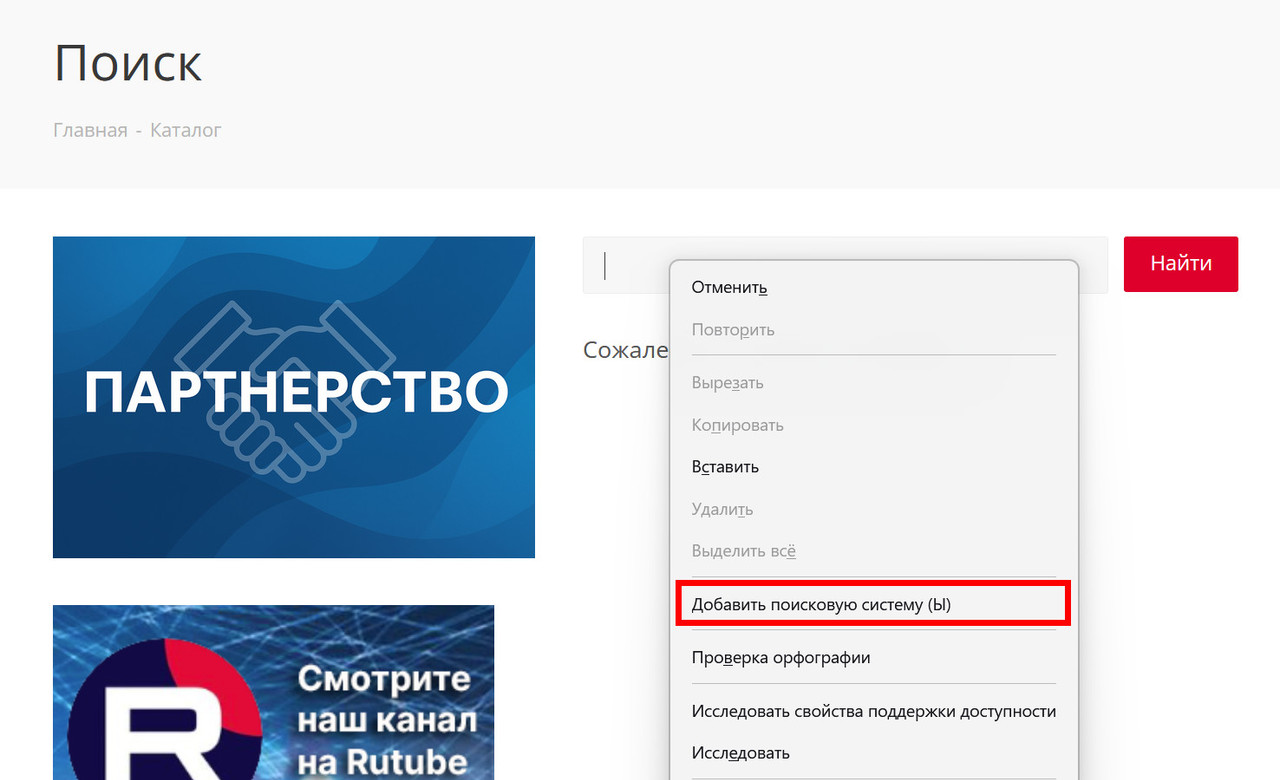The image size is (1280, 780).
Task: Open the "Каталог" breadcrumb link
Action: click(x=185, y=130)
